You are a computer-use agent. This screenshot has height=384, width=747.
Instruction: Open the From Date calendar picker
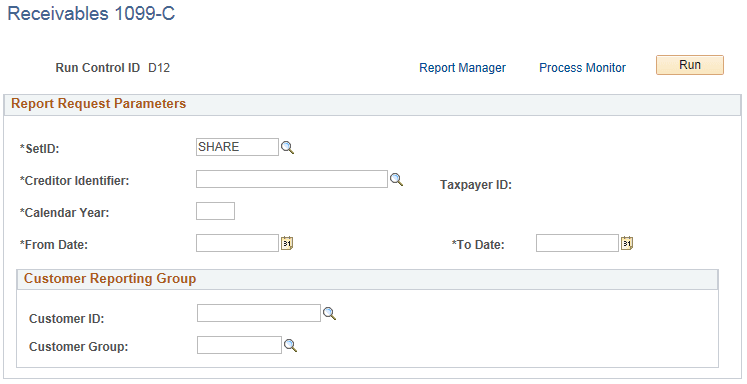click(x=287, y=243)
